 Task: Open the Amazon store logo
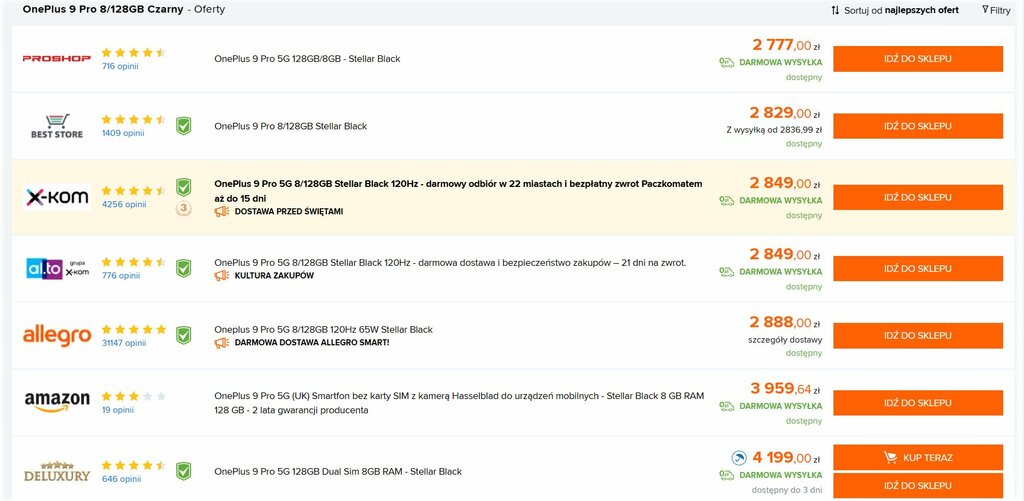(57, 402)
